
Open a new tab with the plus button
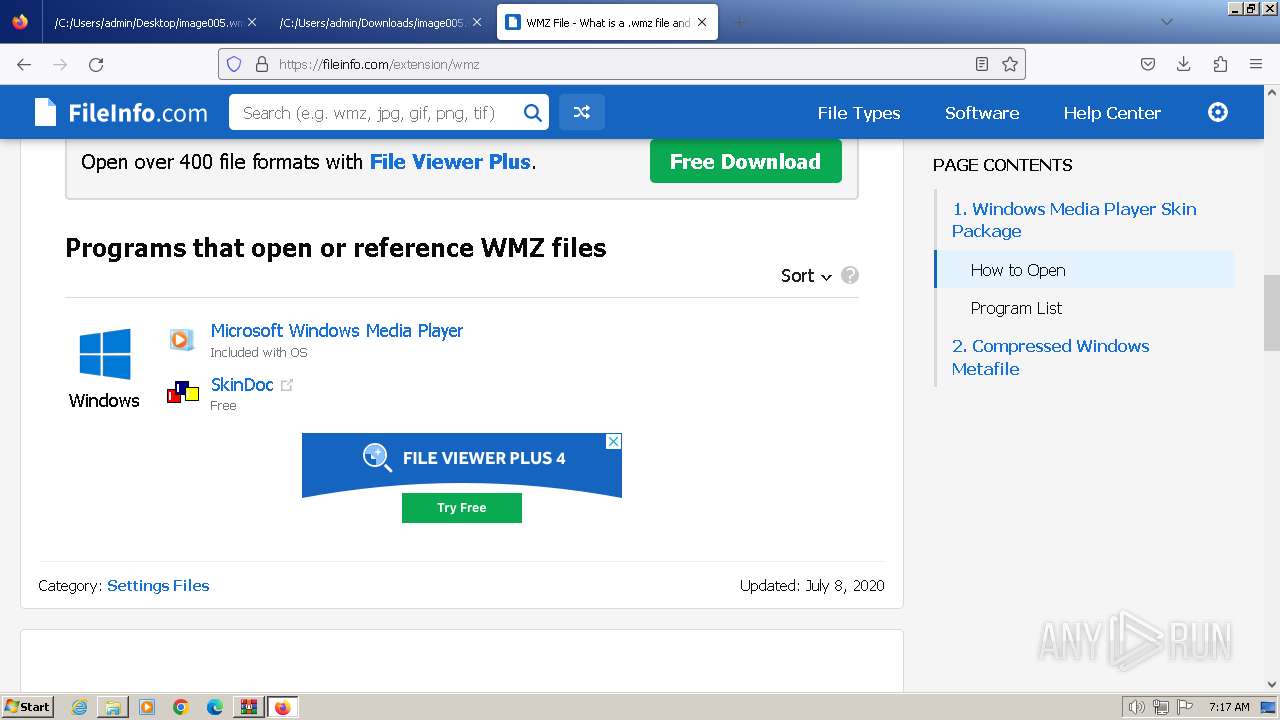[x=739, y=22]
